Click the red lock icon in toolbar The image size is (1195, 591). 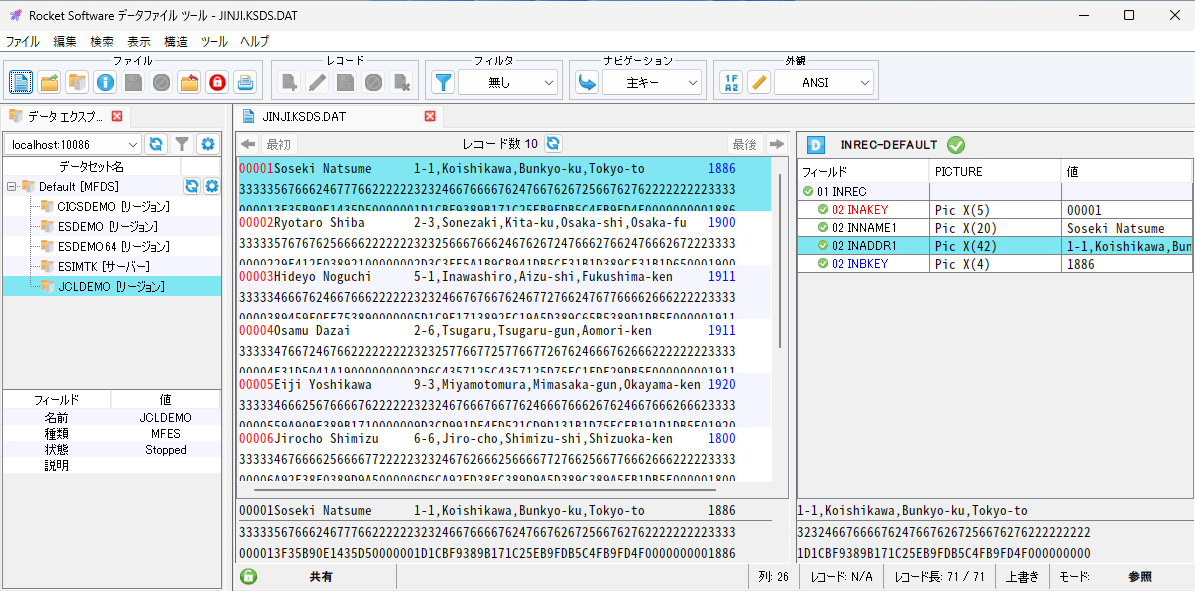[x=217, y=82]
